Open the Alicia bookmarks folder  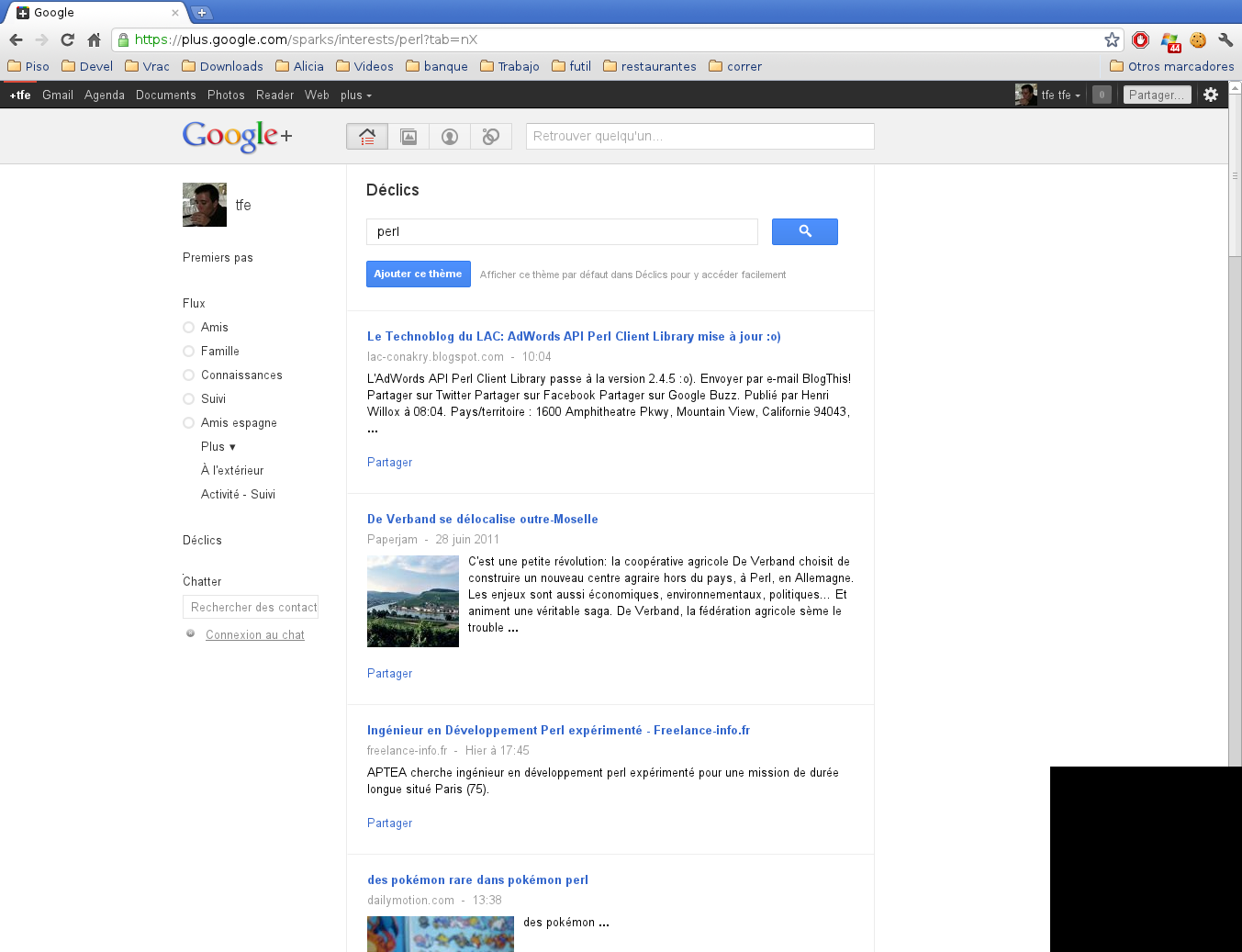click(299, 66)
